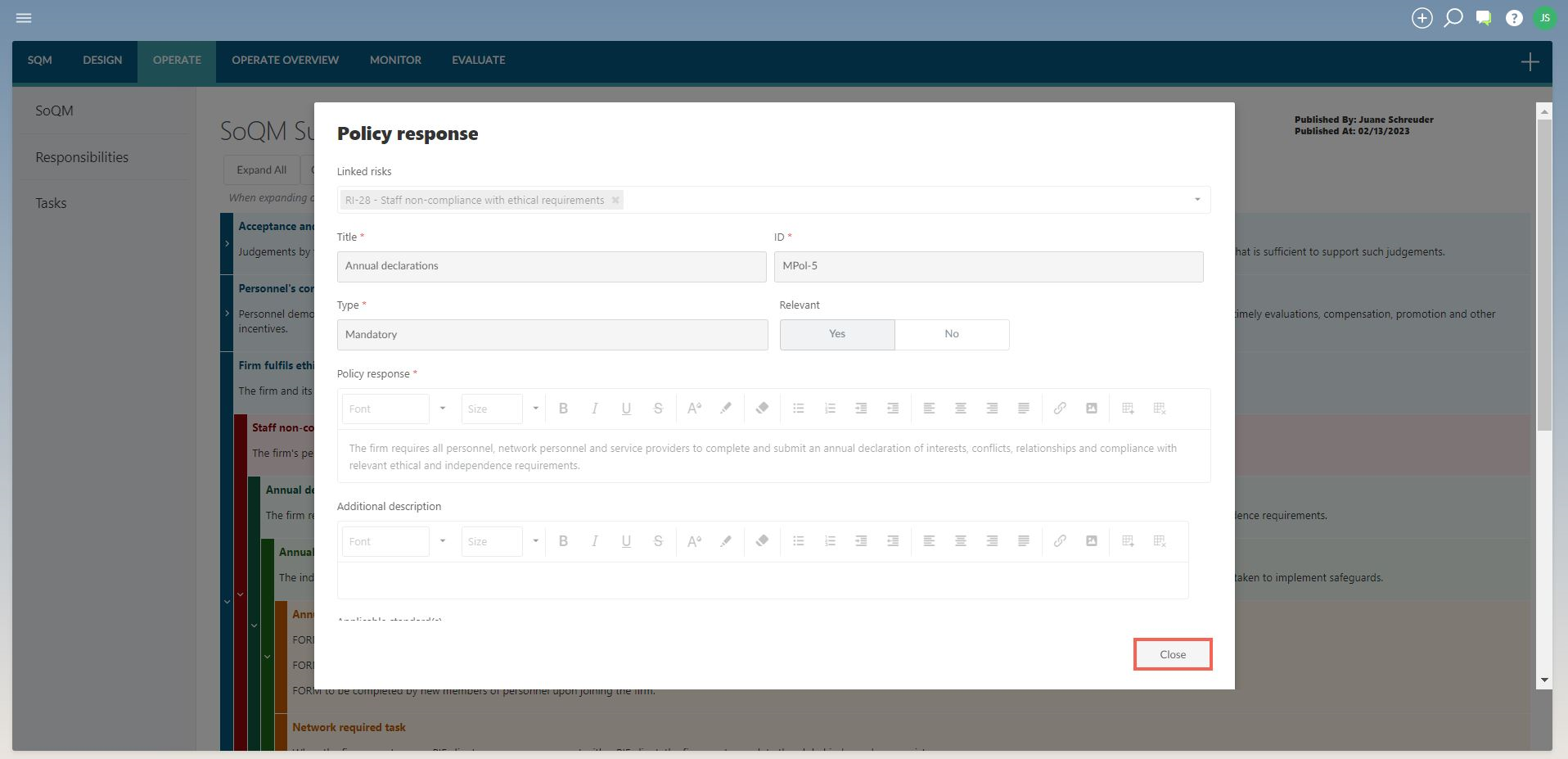This screenshot has width=1568, height=759.
Task: Click the Expand All button
Action: click(262, 170)
